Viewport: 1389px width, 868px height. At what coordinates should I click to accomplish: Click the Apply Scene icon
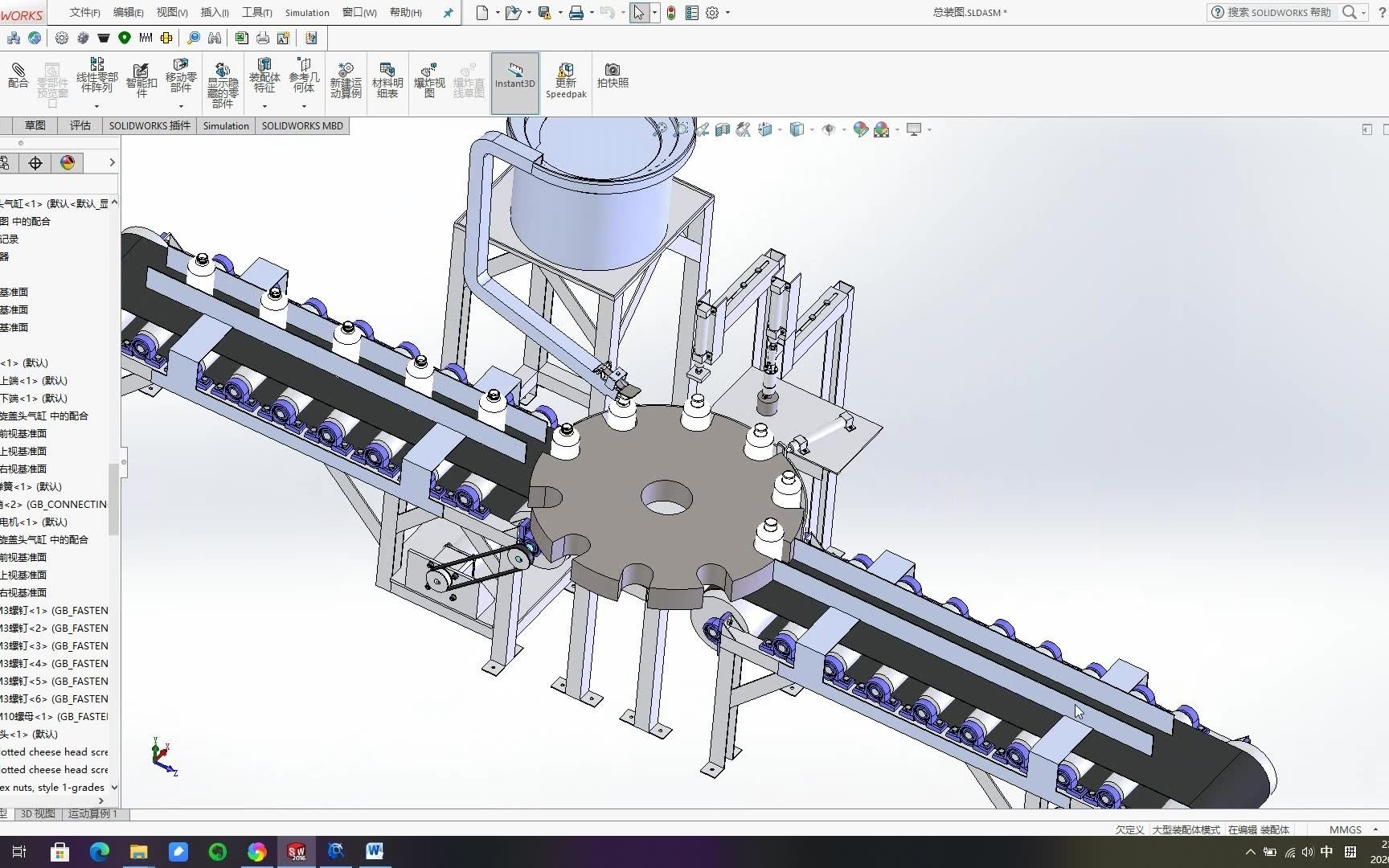[882, 129]
